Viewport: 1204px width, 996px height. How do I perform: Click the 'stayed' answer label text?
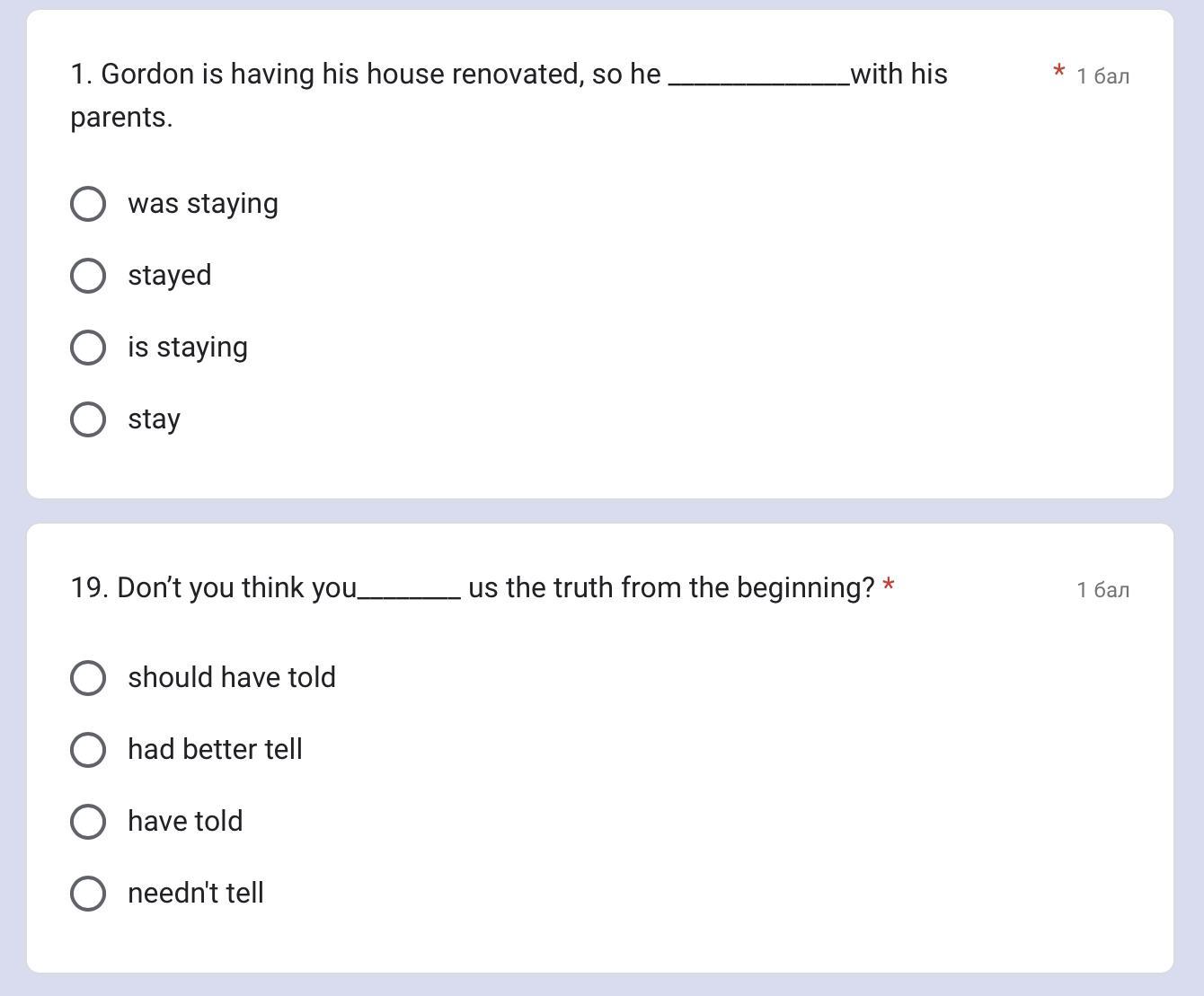(169, 276)
